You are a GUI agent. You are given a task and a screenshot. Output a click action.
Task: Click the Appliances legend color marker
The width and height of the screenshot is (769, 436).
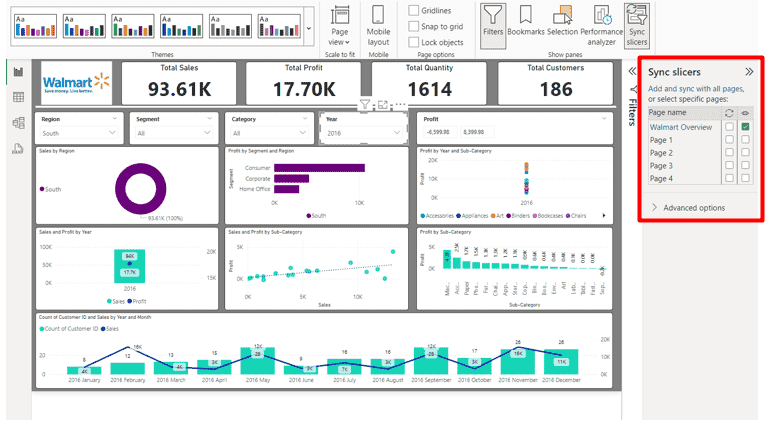pos(458,216)
